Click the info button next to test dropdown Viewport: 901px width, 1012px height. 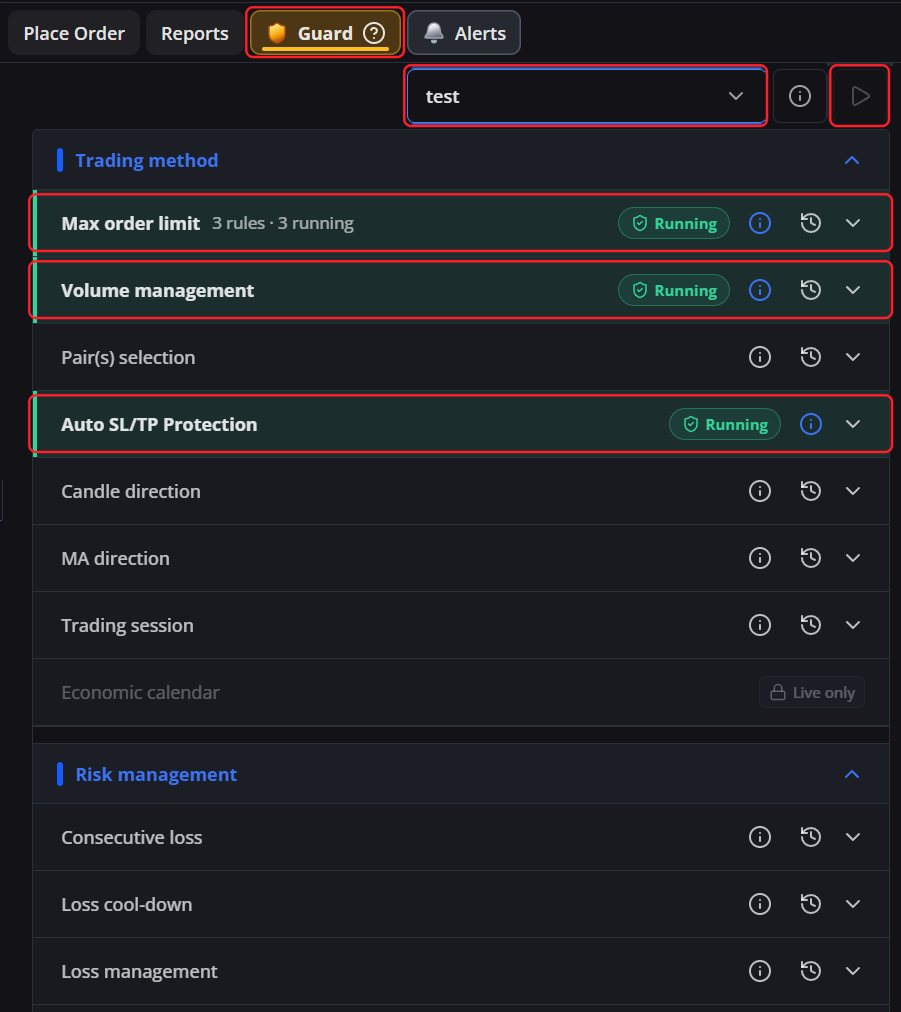point(800,96)
